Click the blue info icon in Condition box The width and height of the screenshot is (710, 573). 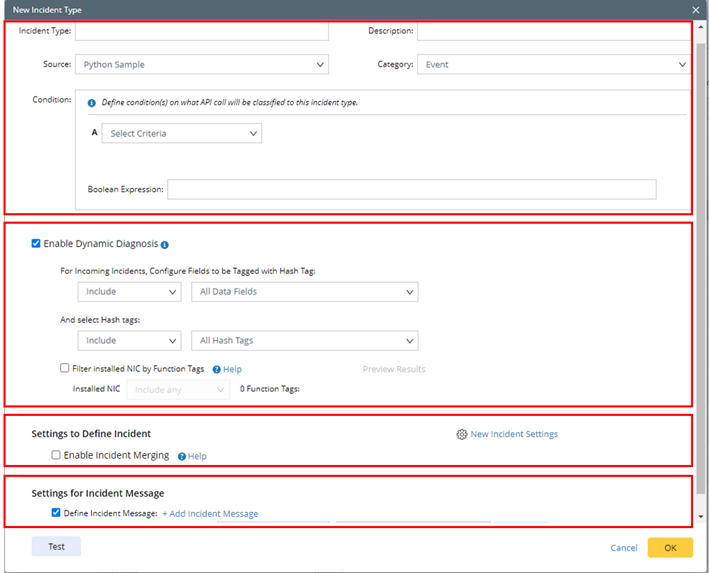point(92,103)
